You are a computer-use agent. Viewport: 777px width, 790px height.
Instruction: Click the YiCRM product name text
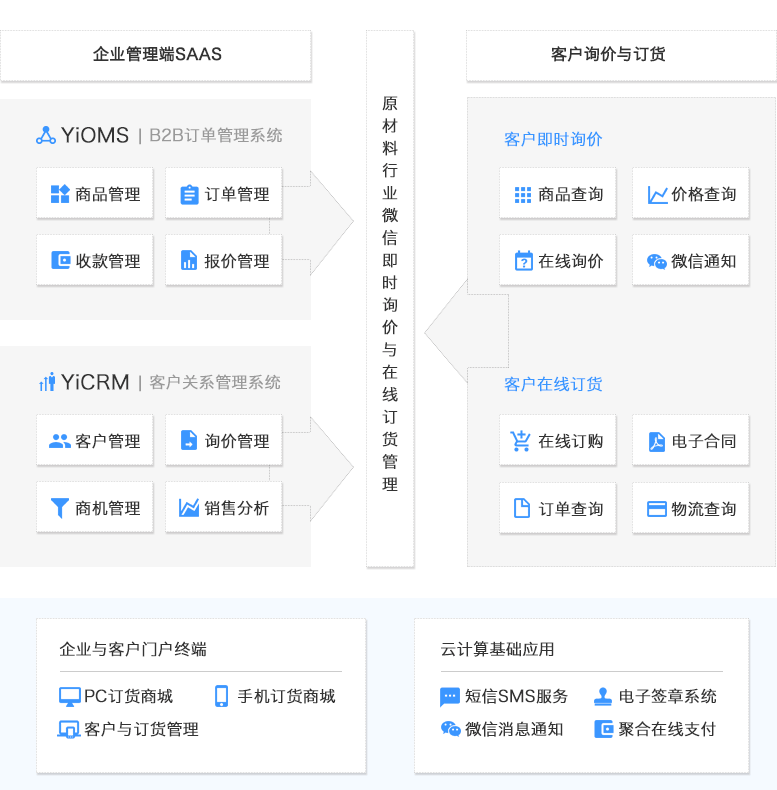click(x=95, y=382)
